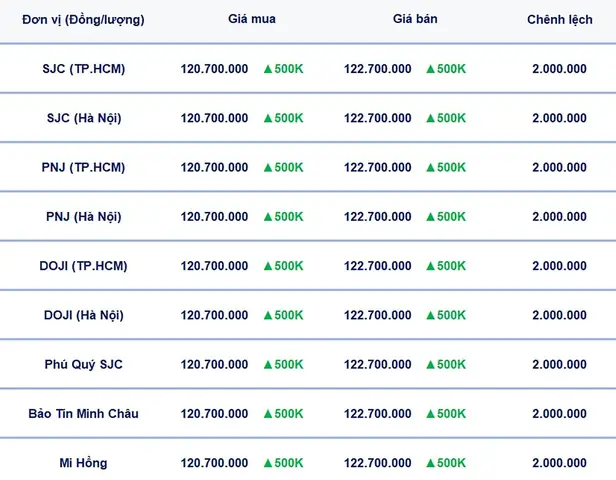The height and width of the screenshot is (480, 616).
Task: Select the SJC (TP.HCM) row label
Action: [84, 69]
